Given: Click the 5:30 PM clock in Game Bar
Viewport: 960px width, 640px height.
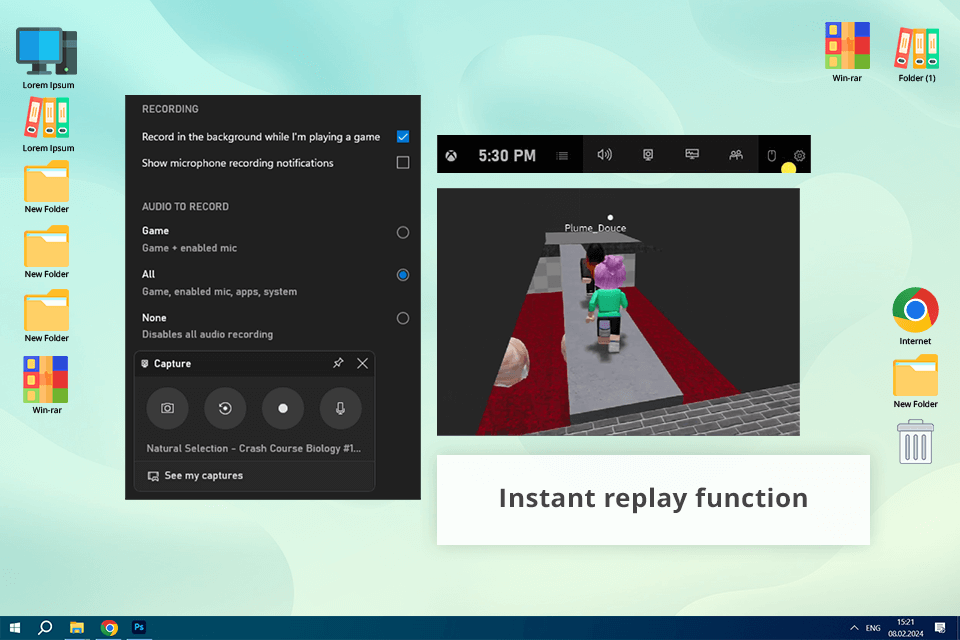Looking at the screenshot, I should pos(507,156).
